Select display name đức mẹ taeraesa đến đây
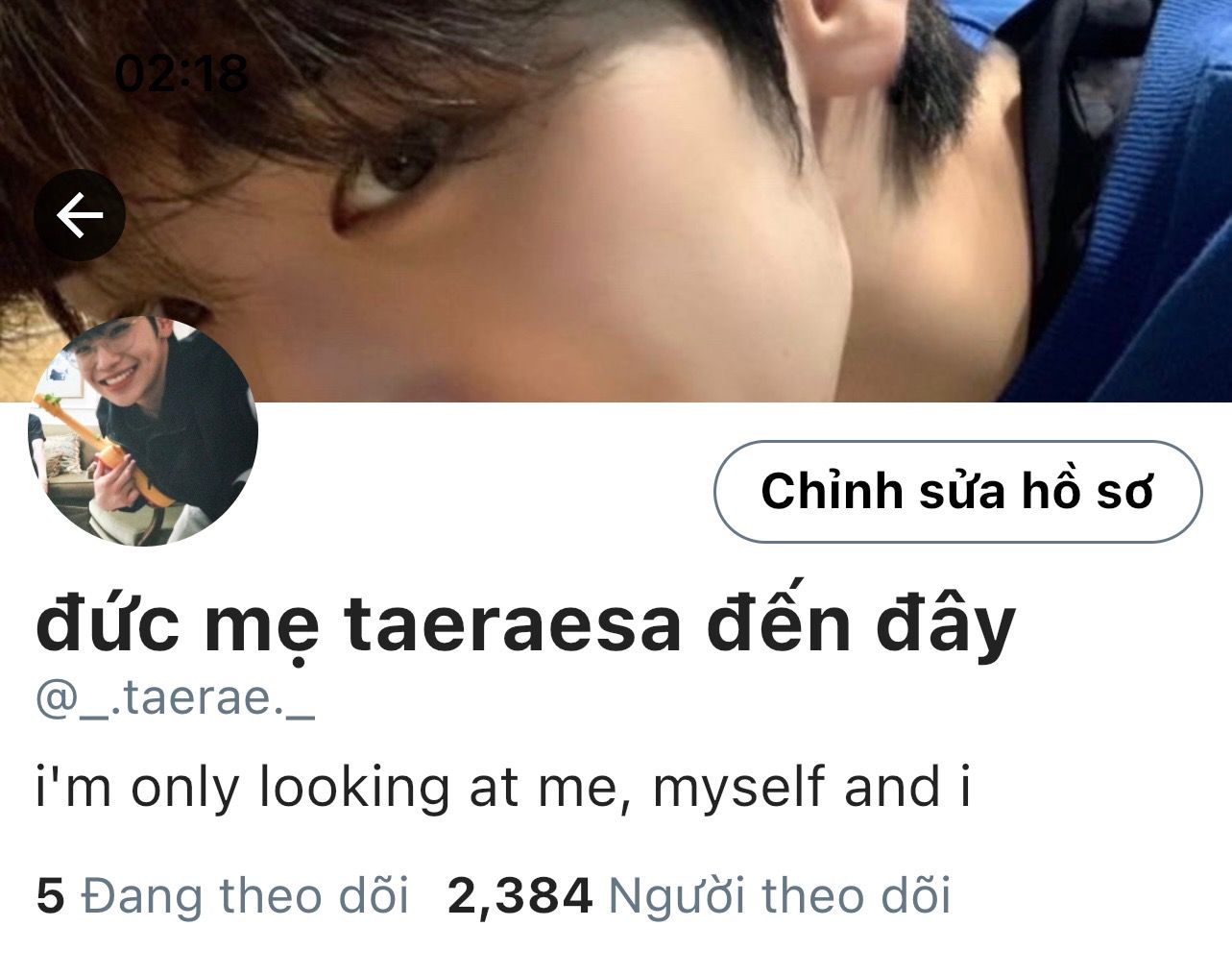This screenshot has width=1232, height=975. click(x=525, y=624)
